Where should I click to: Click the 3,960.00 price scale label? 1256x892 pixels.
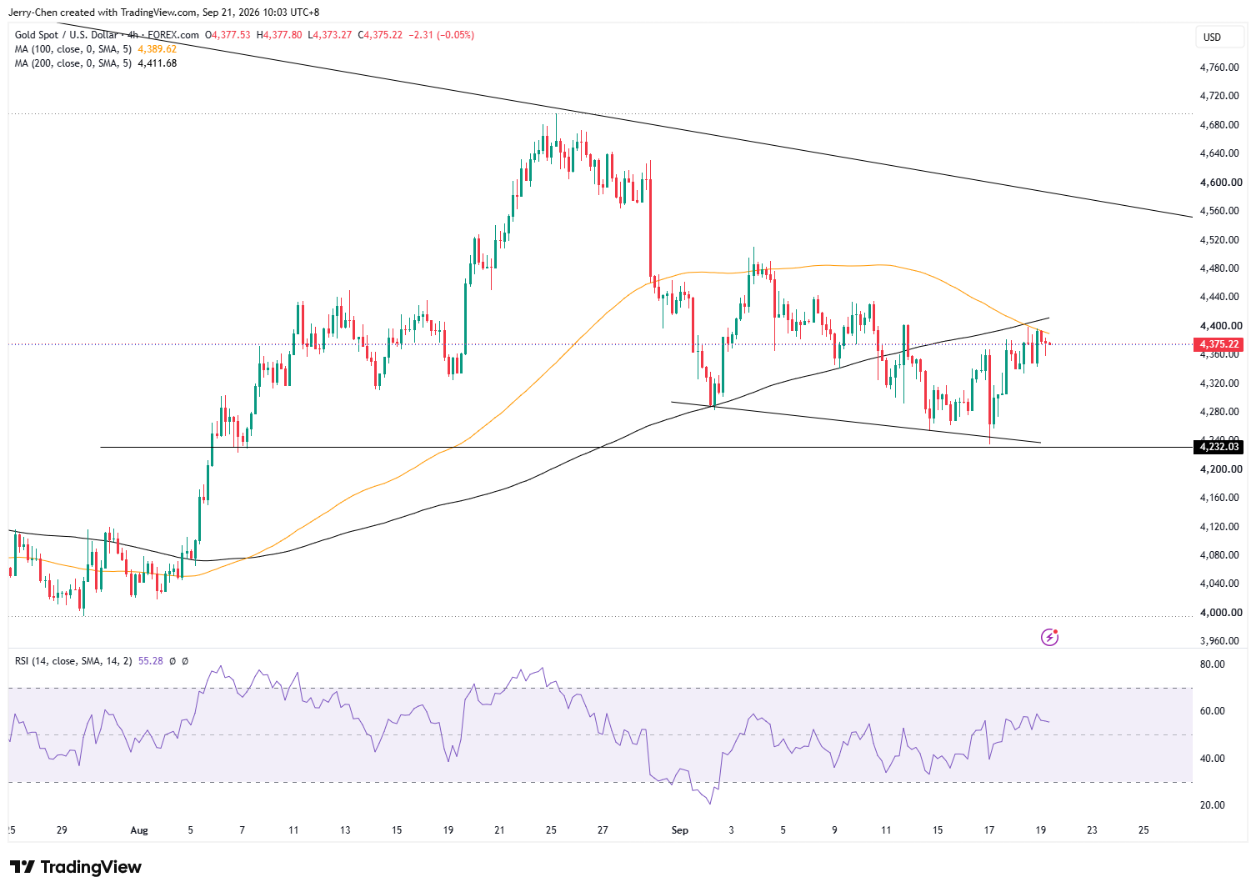pos(1218,641)
